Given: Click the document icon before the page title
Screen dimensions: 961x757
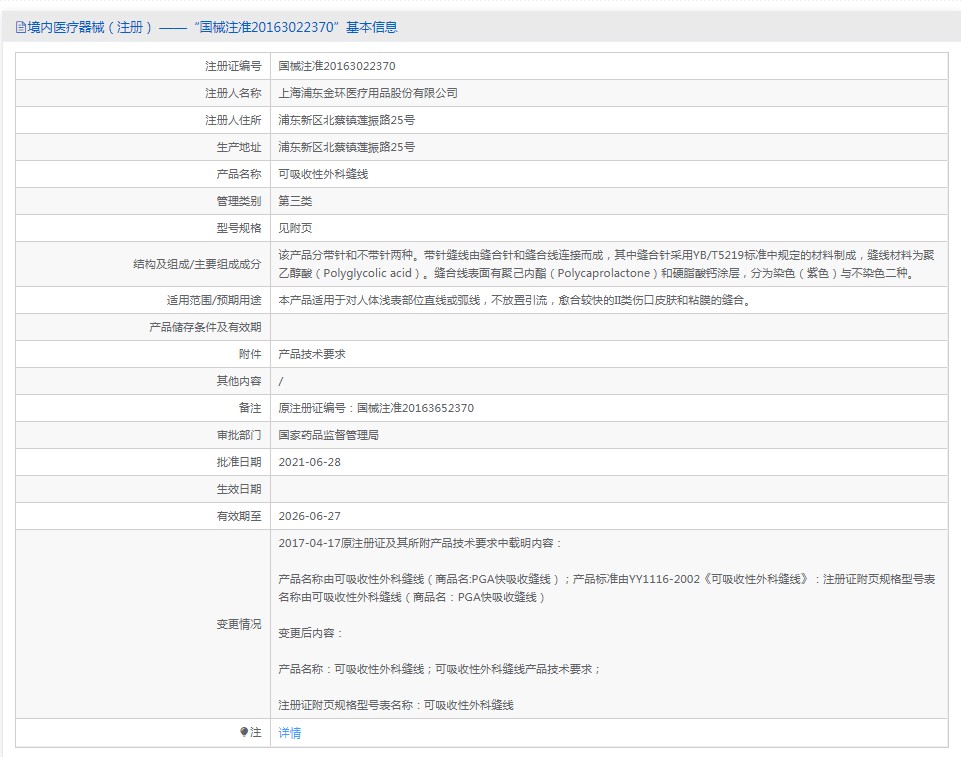Looking at the screenshot, I should (20, 28).
